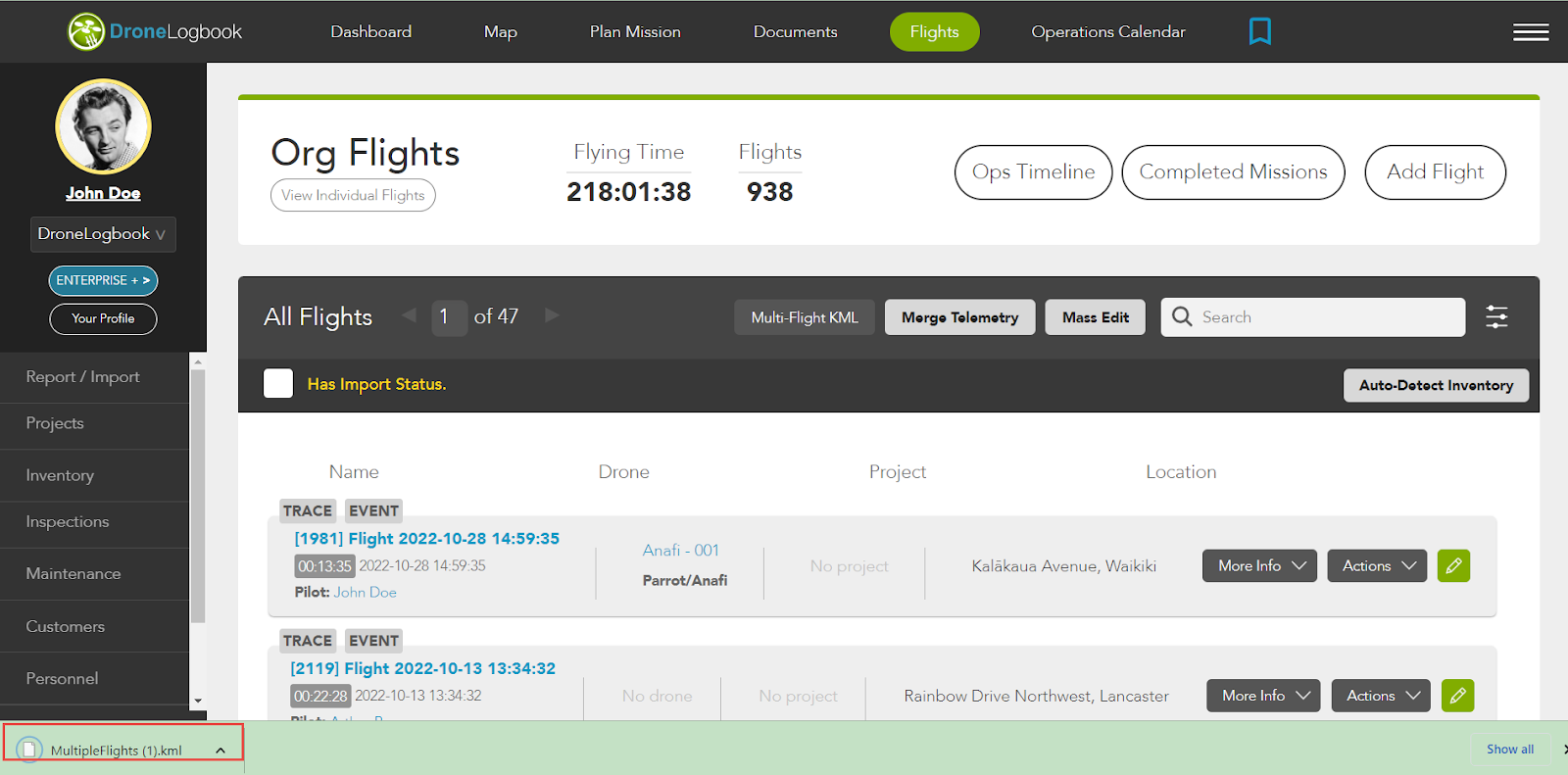The image size is (1568, 775).
Task: Open Maintenance in sidebar
Action: [94, 573]
